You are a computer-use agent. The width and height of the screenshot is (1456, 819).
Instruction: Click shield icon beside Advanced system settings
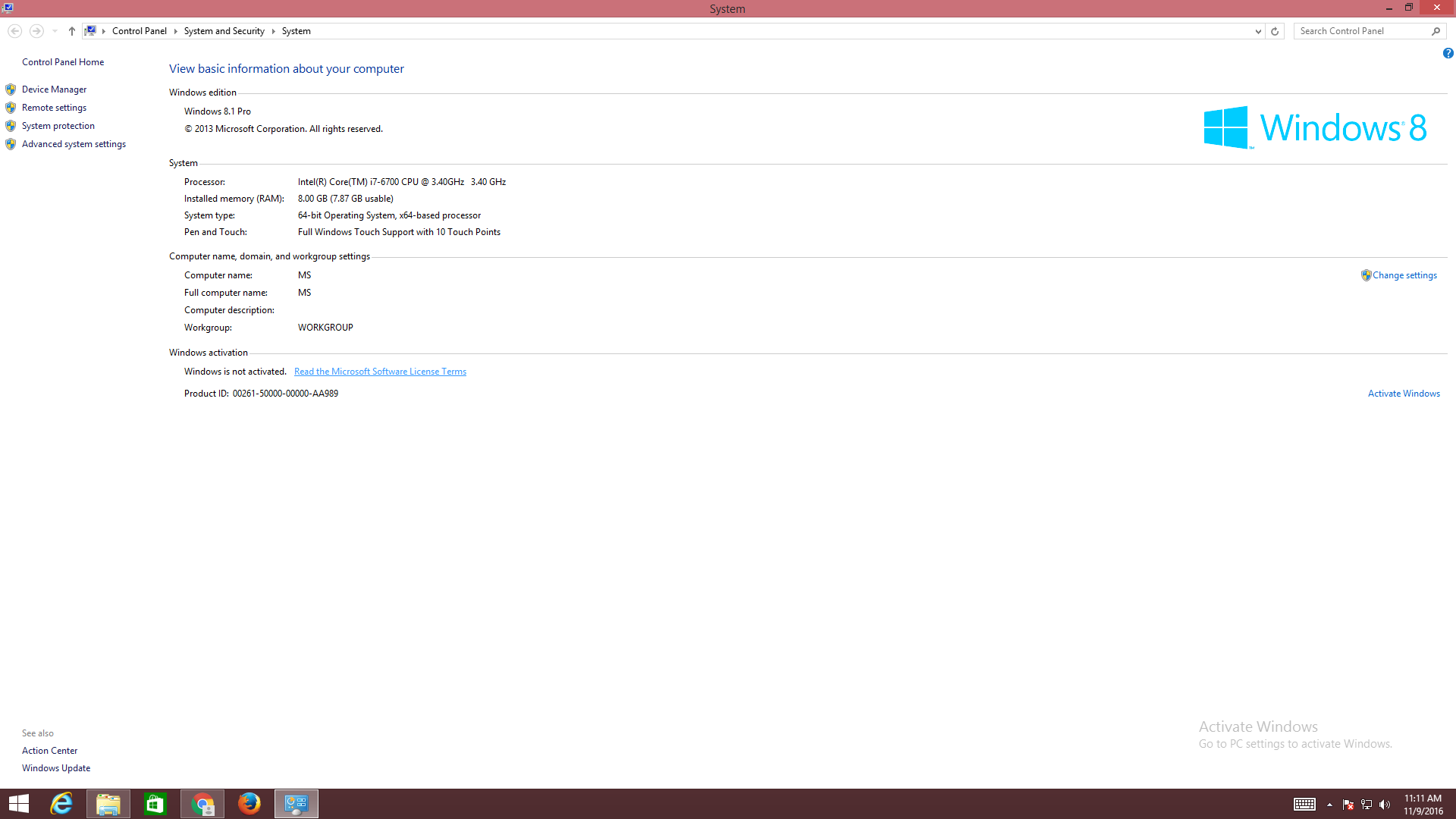[11, 144]
